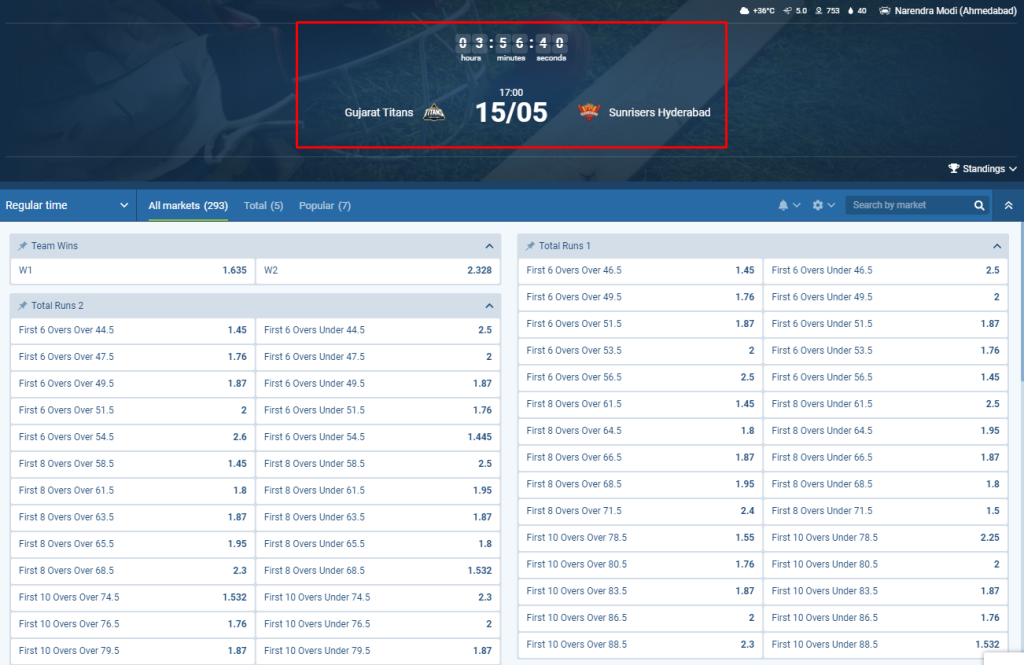This screenshot has height=665, width=1024.
Task: Collapse the Team Wins section
Action: point(489,246)
